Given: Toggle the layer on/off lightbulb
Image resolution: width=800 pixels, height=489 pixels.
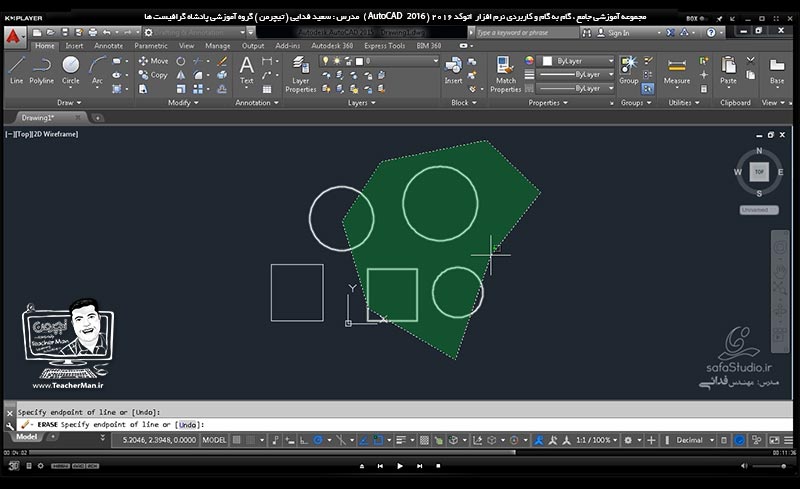Looking at the screenshot, I should click(326, 61).
